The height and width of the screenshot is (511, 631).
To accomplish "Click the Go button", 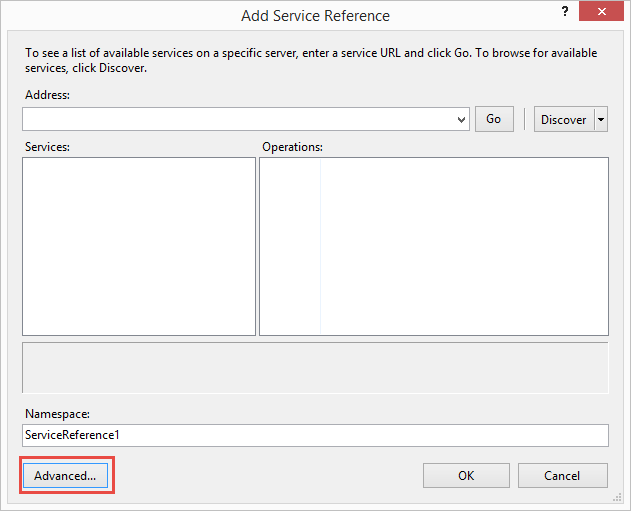I will click(x=494, y=119).
